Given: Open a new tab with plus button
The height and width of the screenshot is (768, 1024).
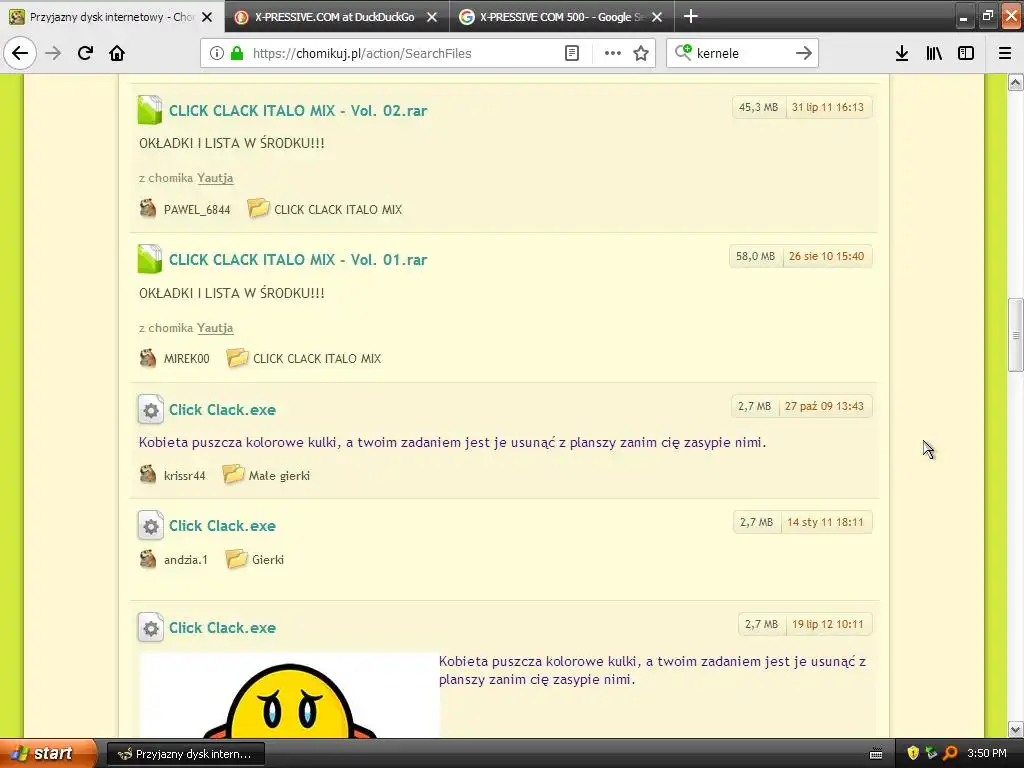Looking at the screenshot, I should pyautogui.click(x=690, y=16).
